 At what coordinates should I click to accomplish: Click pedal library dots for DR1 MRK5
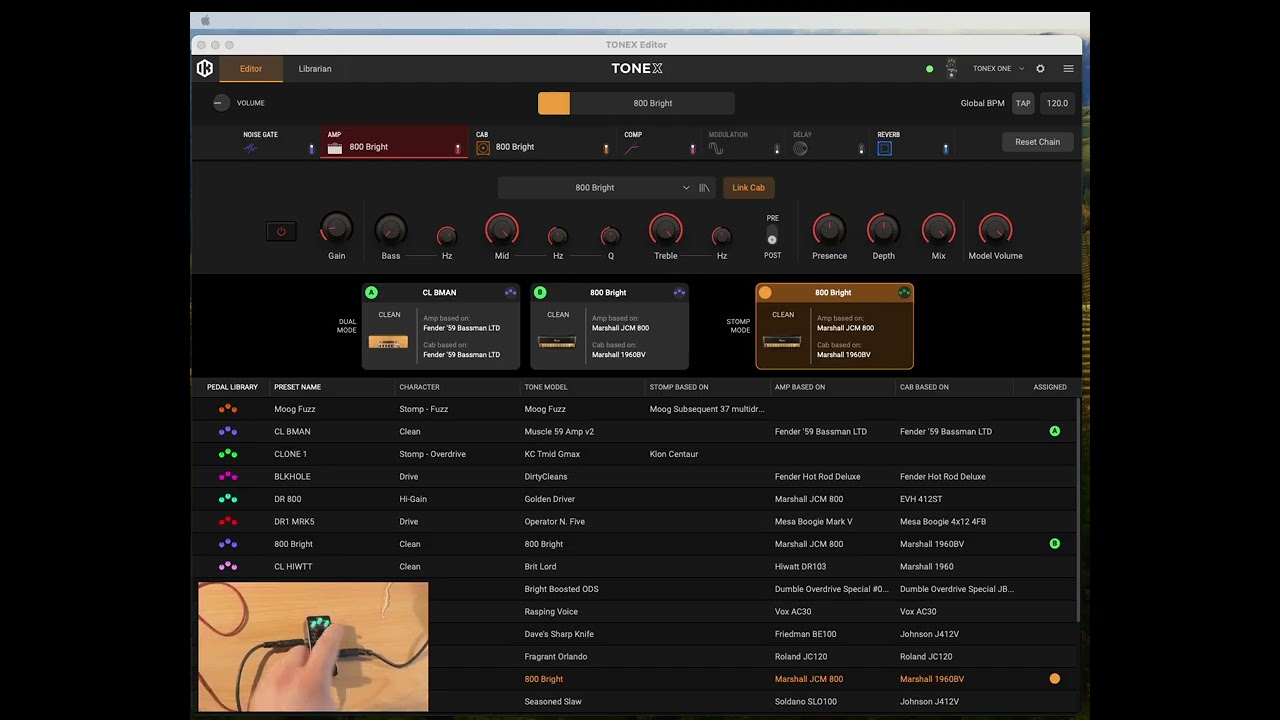(228, 521)
